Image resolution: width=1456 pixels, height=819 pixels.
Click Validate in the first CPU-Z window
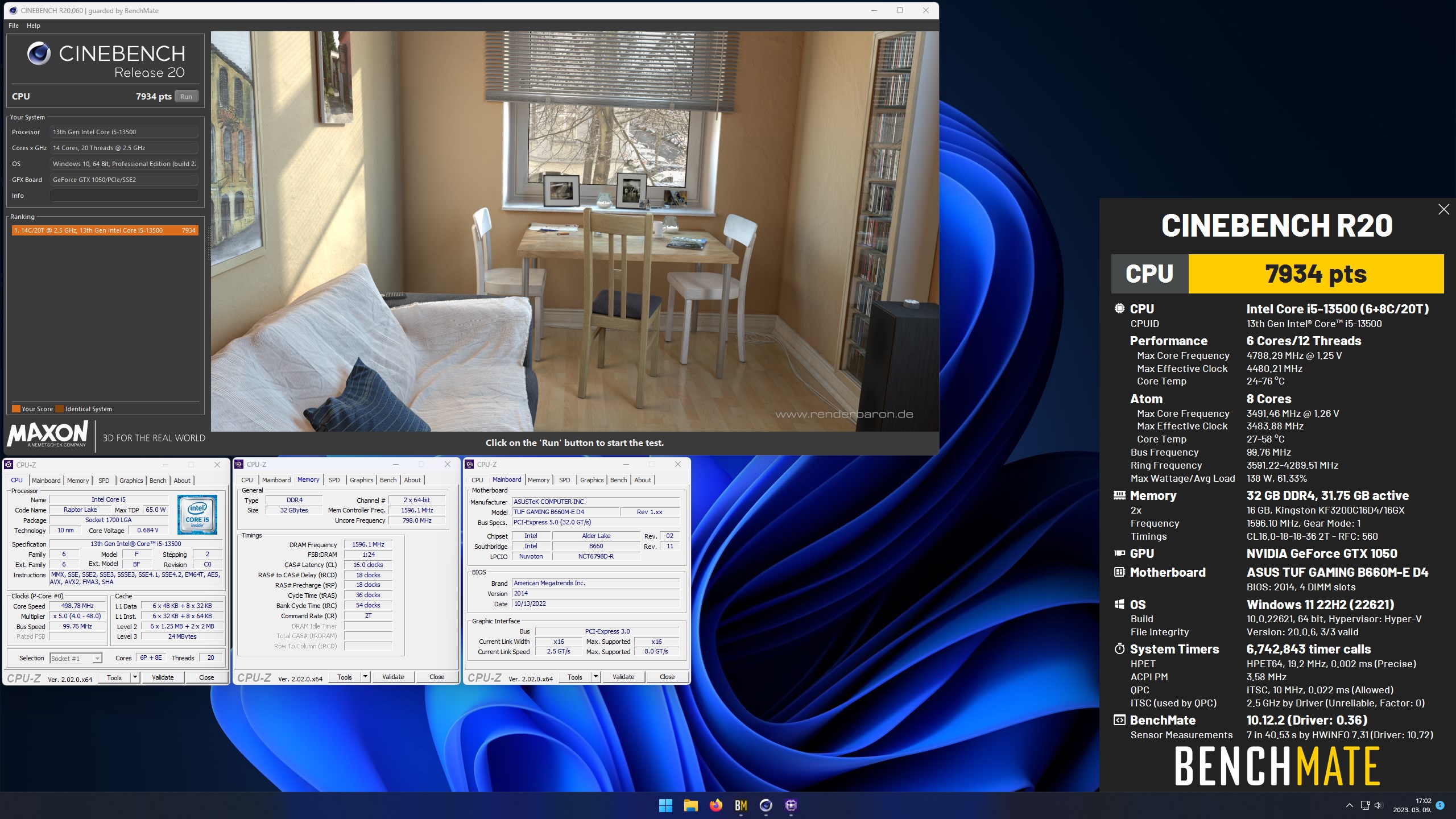point(163,677)
